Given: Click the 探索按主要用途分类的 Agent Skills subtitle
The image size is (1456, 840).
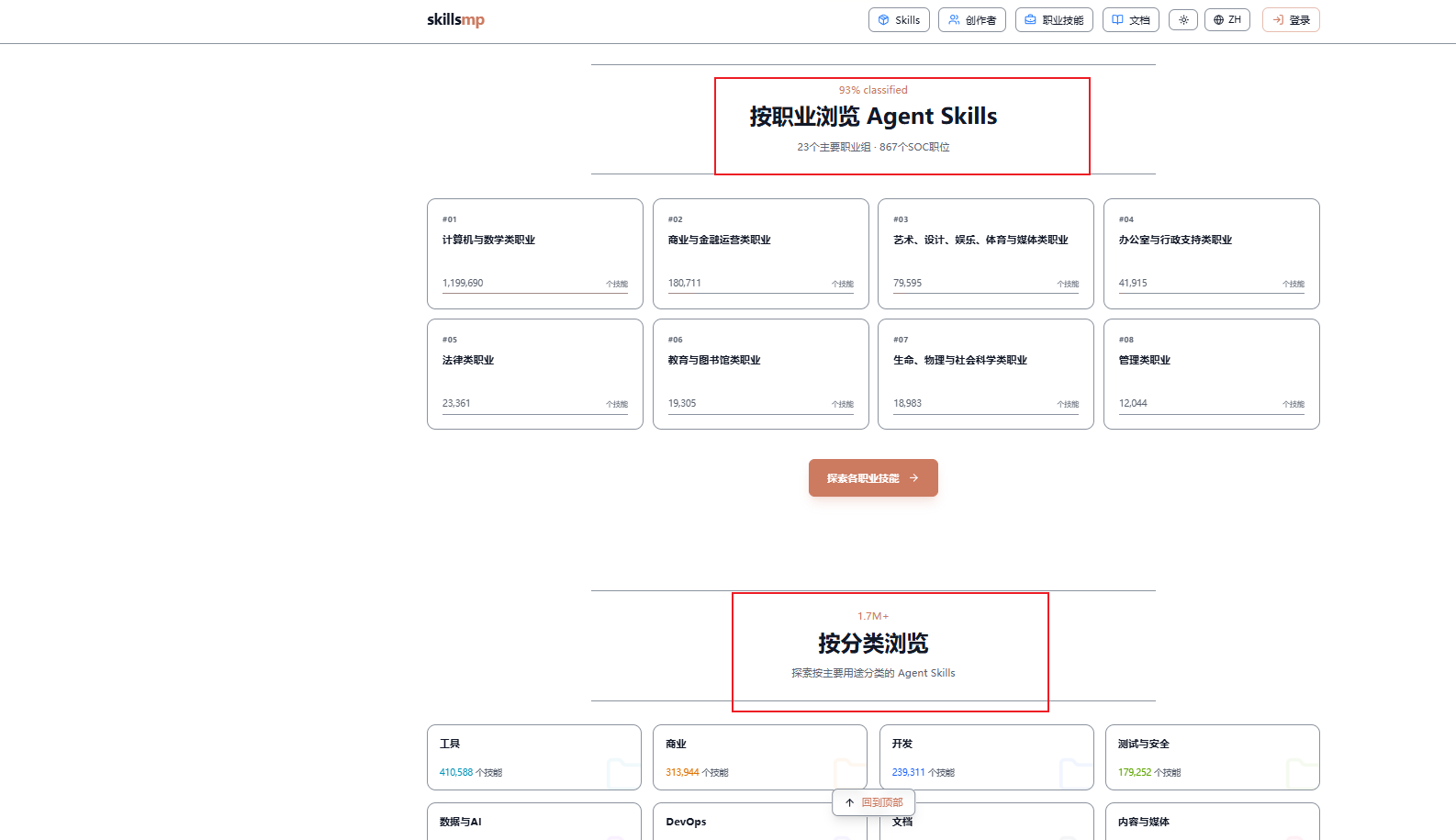Looking at the screenshot, I should click(x=873, y=673).
